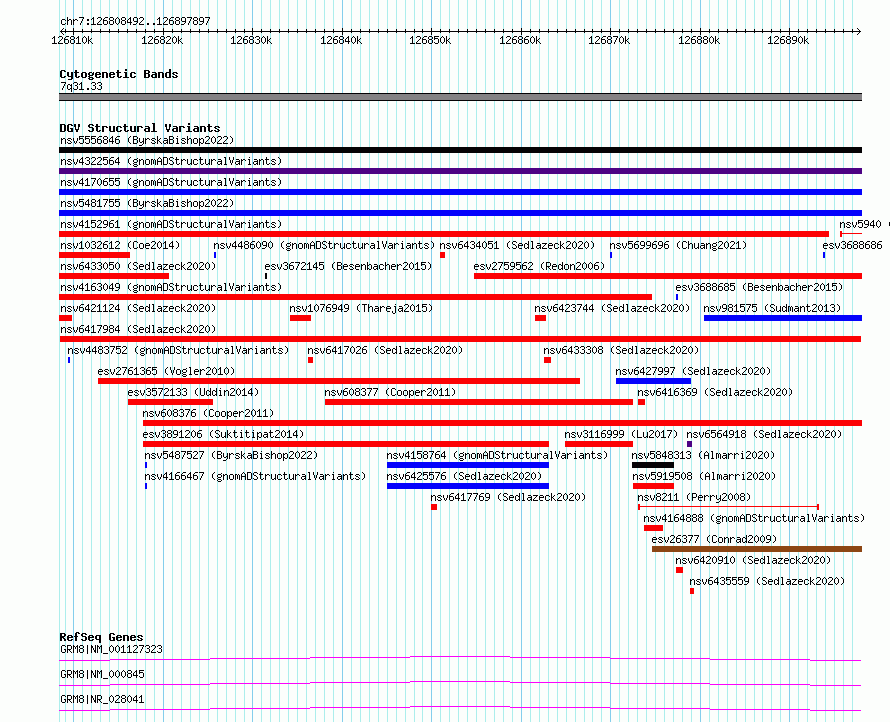Click nsv3116999 (Lu2017) label
890x722 pixels.
point(621,434)
